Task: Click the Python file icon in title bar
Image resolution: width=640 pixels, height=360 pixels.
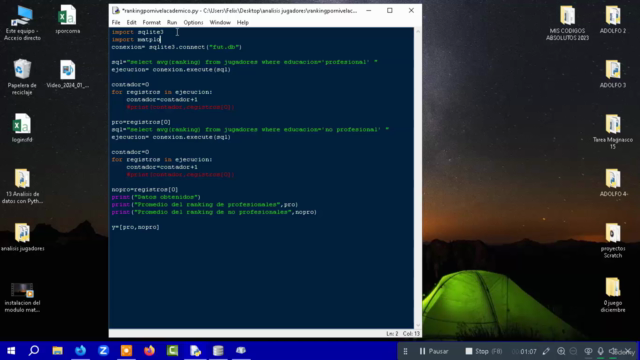Action: (x=116, y=11)
